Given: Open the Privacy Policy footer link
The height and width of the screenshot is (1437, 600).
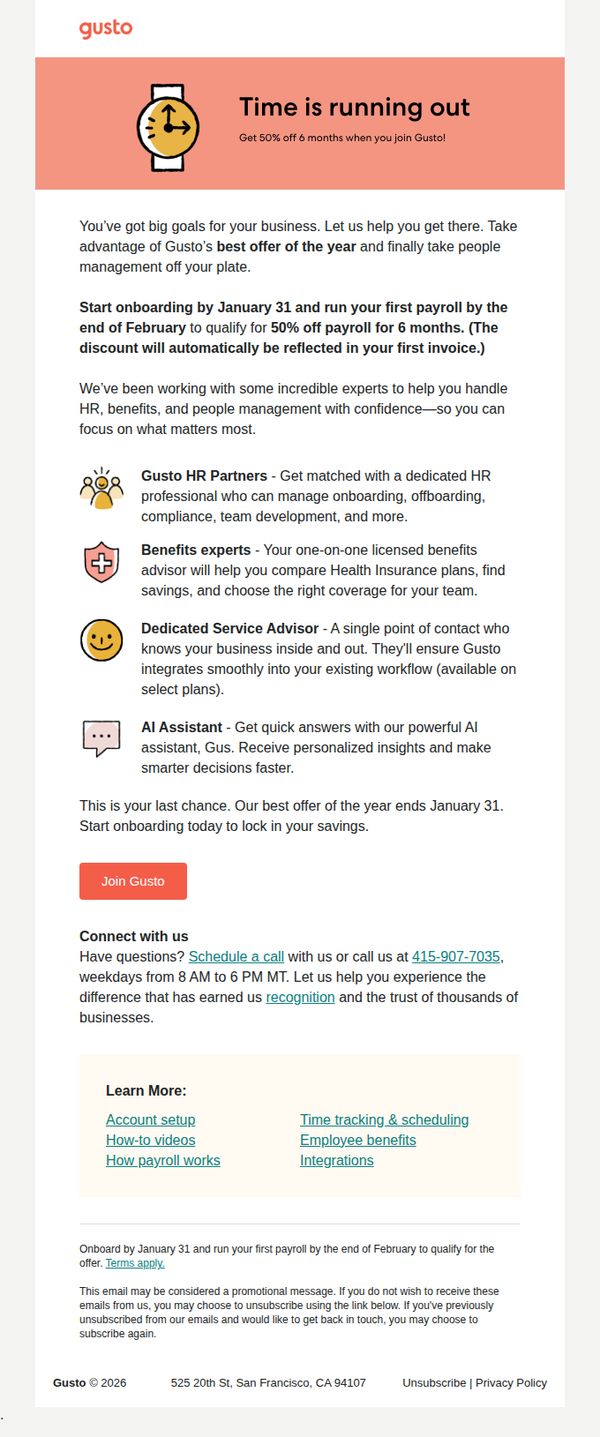Looking at the screenshot, I should [x=511, y=1383].
